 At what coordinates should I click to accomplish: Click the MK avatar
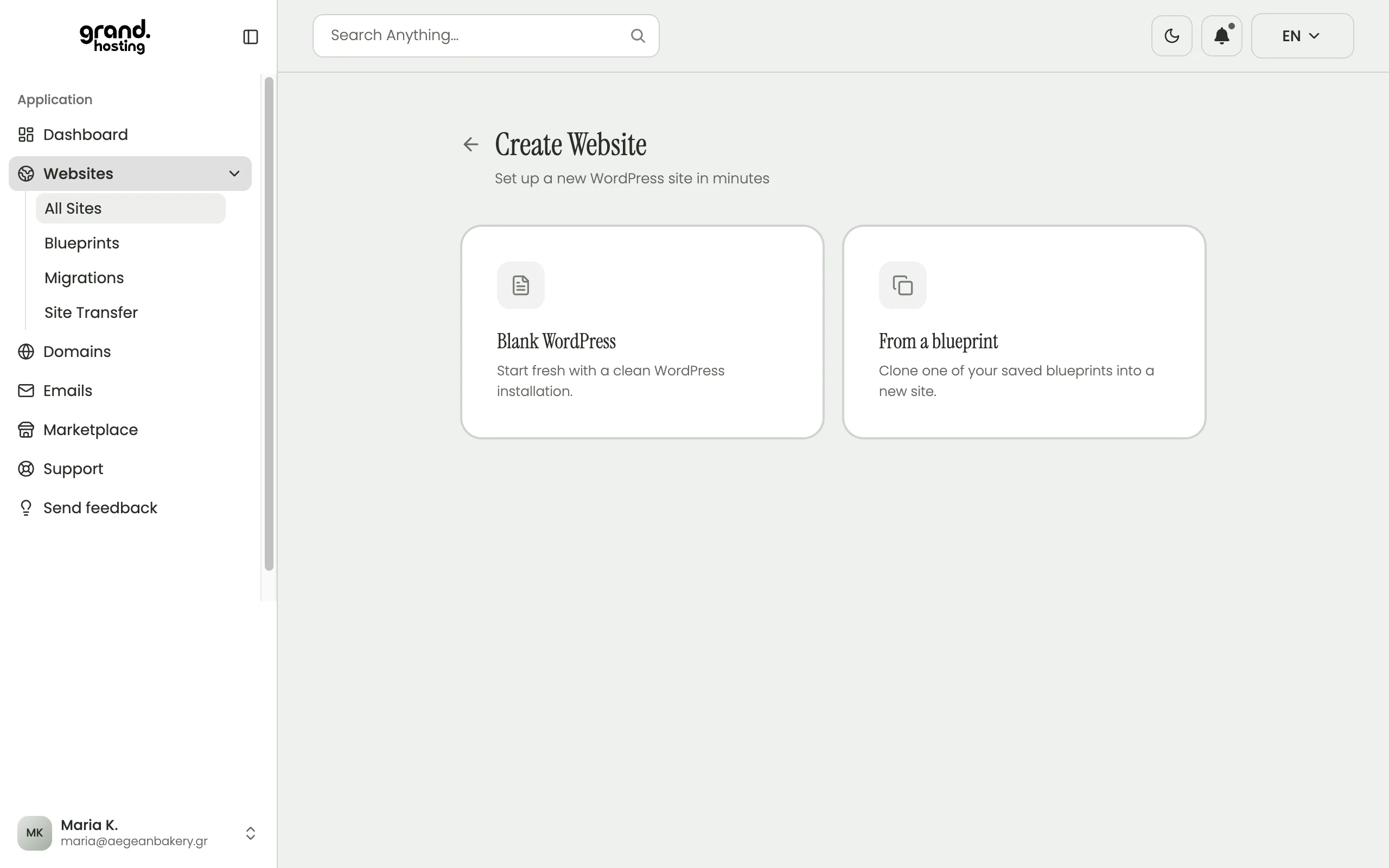tap(34, 833)
